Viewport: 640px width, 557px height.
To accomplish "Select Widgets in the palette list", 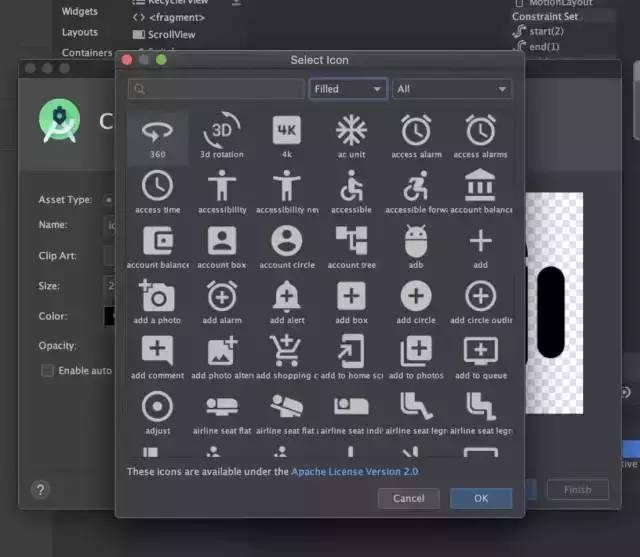I will point(80,11).
